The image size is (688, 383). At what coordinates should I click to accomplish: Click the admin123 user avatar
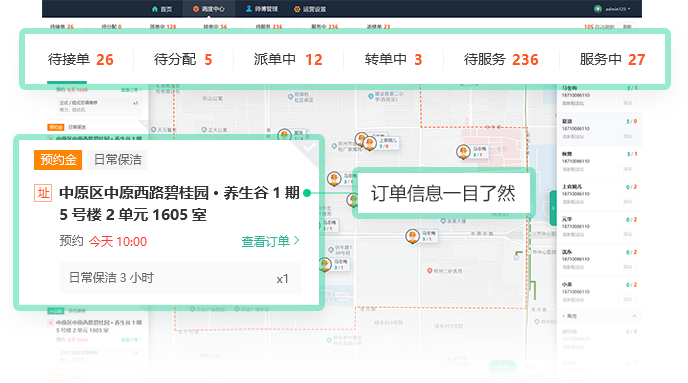597,9
